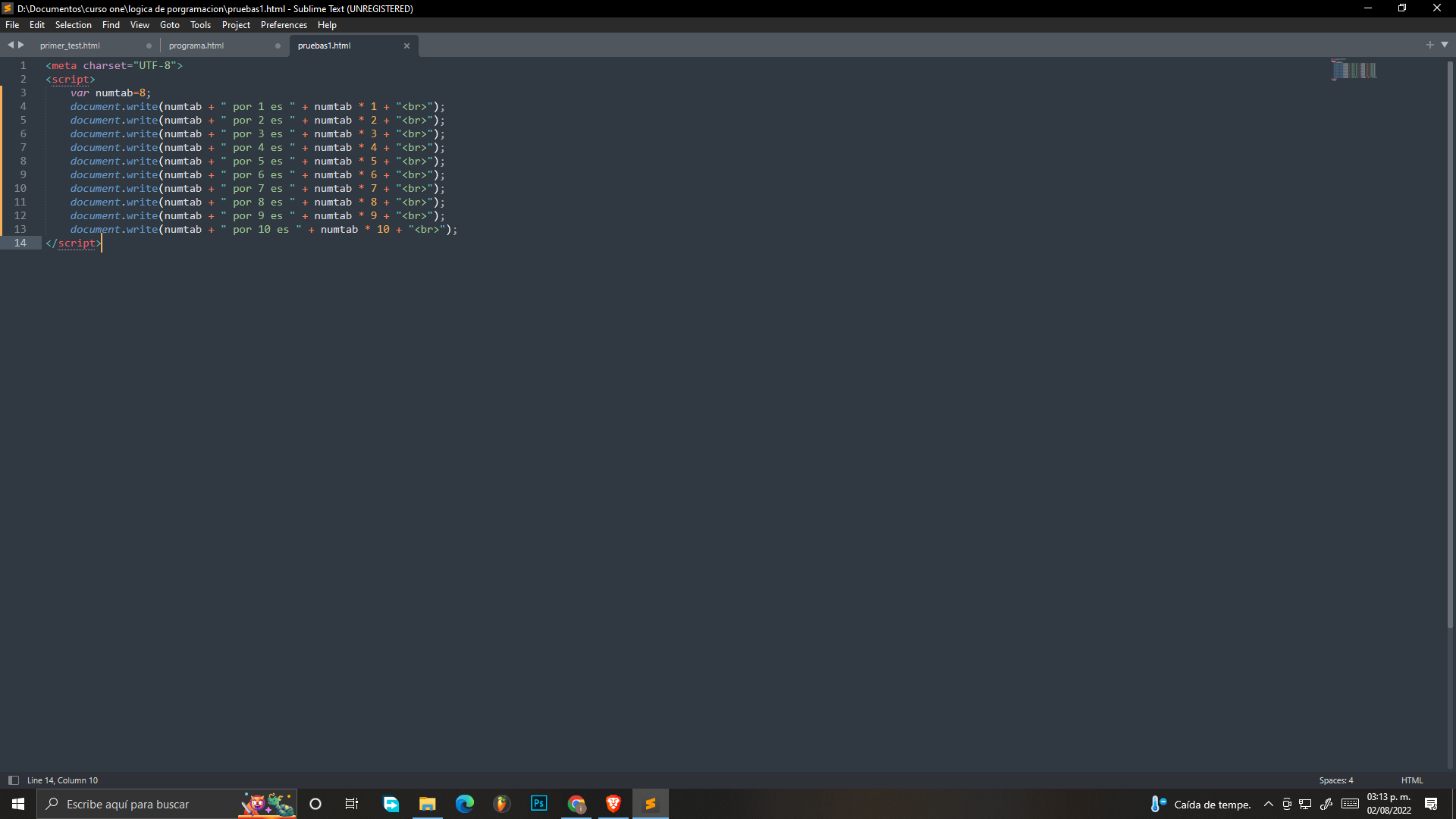Close the pruebas1.html tab
1456x819 pixels.
click(x=406, y=45)
